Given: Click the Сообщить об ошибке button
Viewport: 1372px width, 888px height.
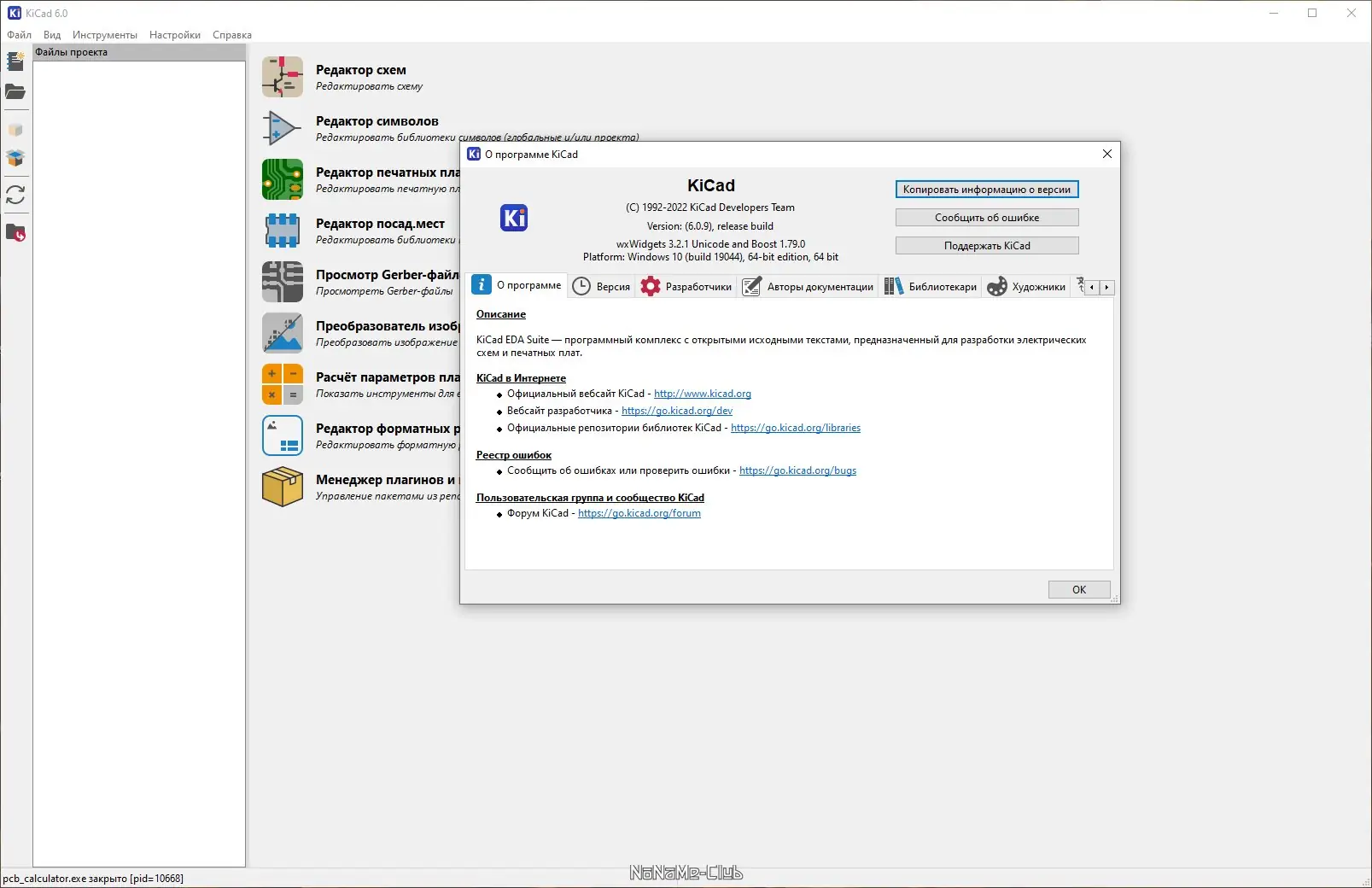Looking at the screenshot, I should (987, 218).
